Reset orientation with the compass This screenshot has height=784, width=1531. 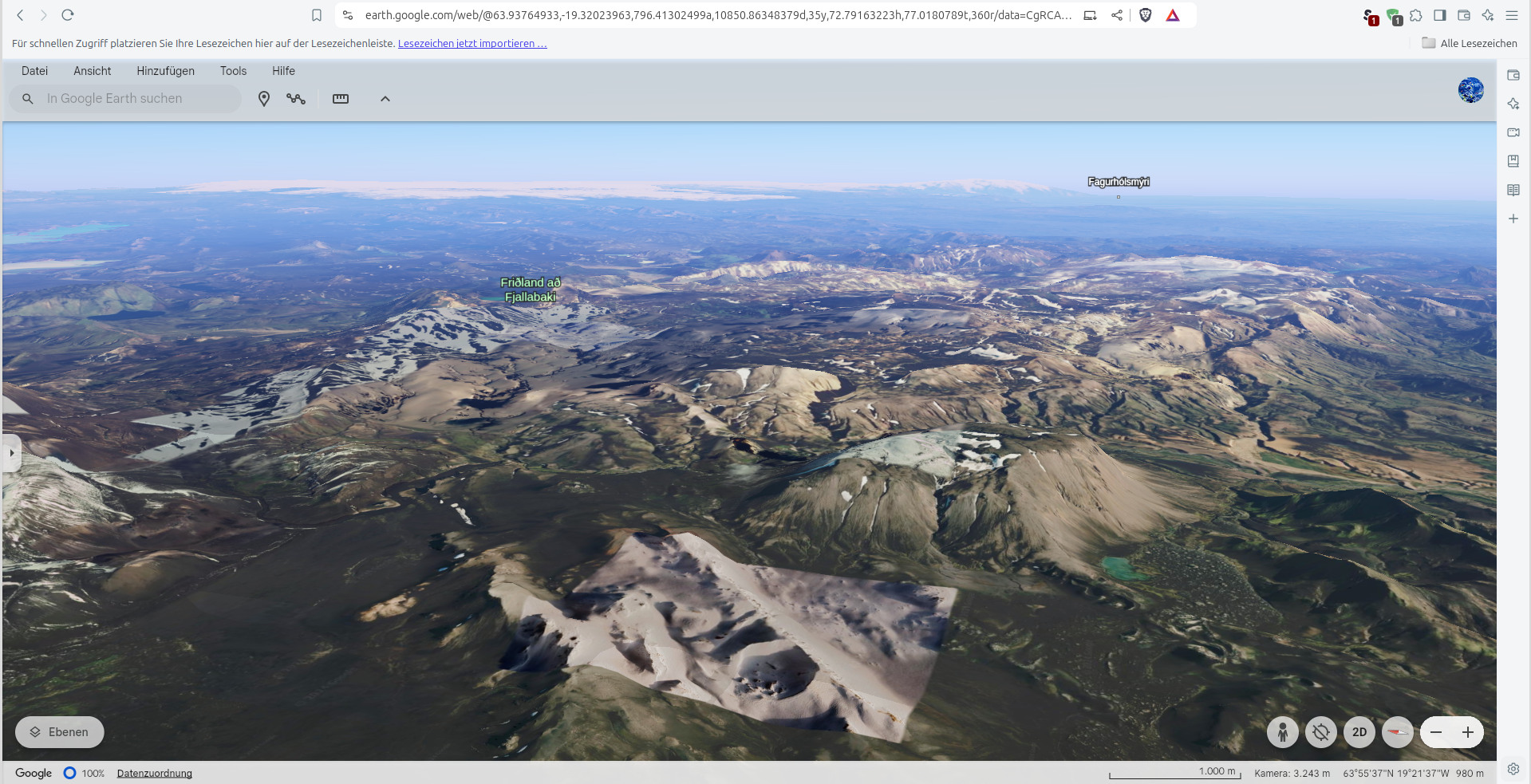tap(1398, 732)
